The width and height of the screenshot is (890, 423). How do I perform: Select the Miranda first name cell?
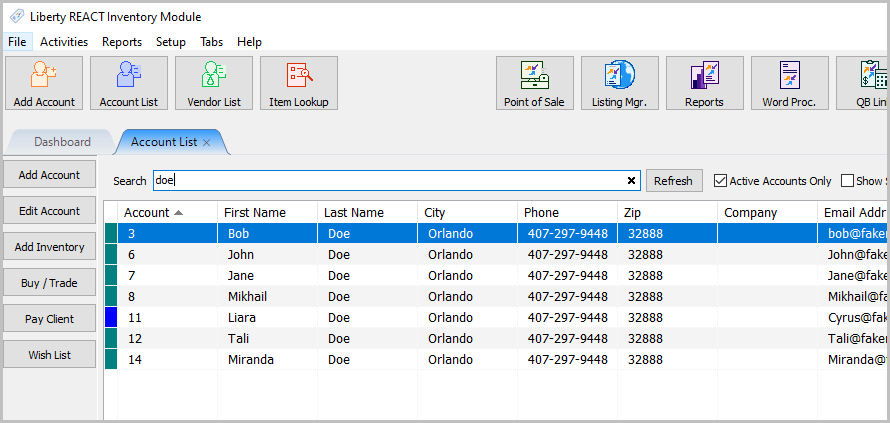coord(267,359)
